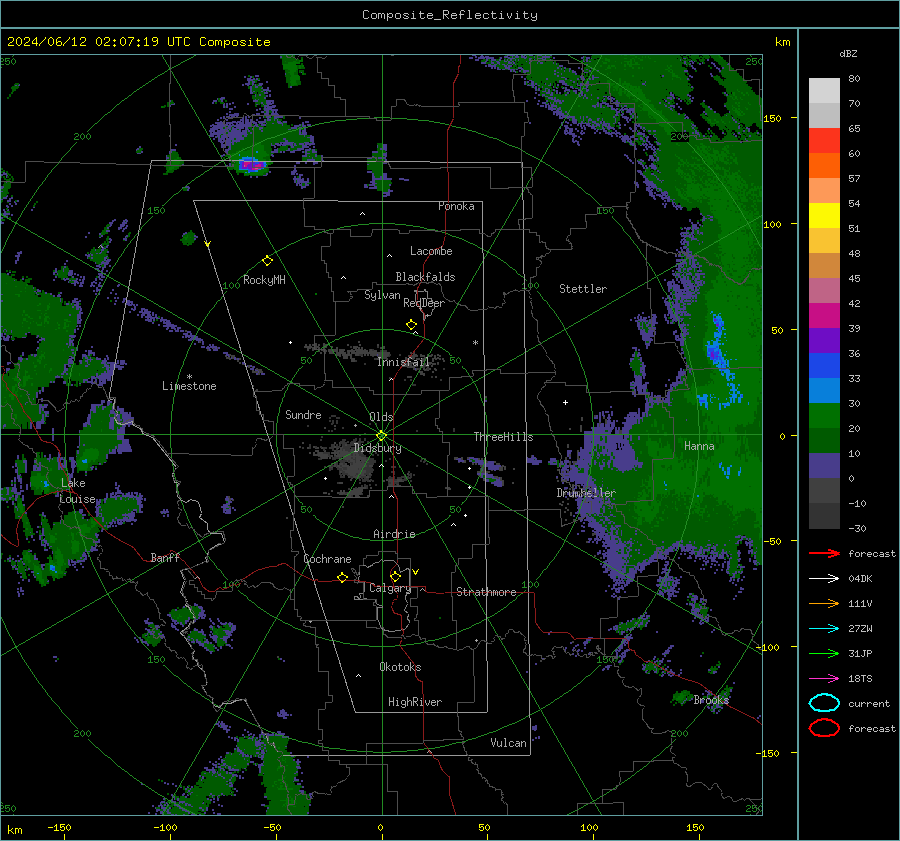Select the cyan 27ZW arrow icon
Screen dimensions: 900x841
pyautogui.click(x=824, y=629)
